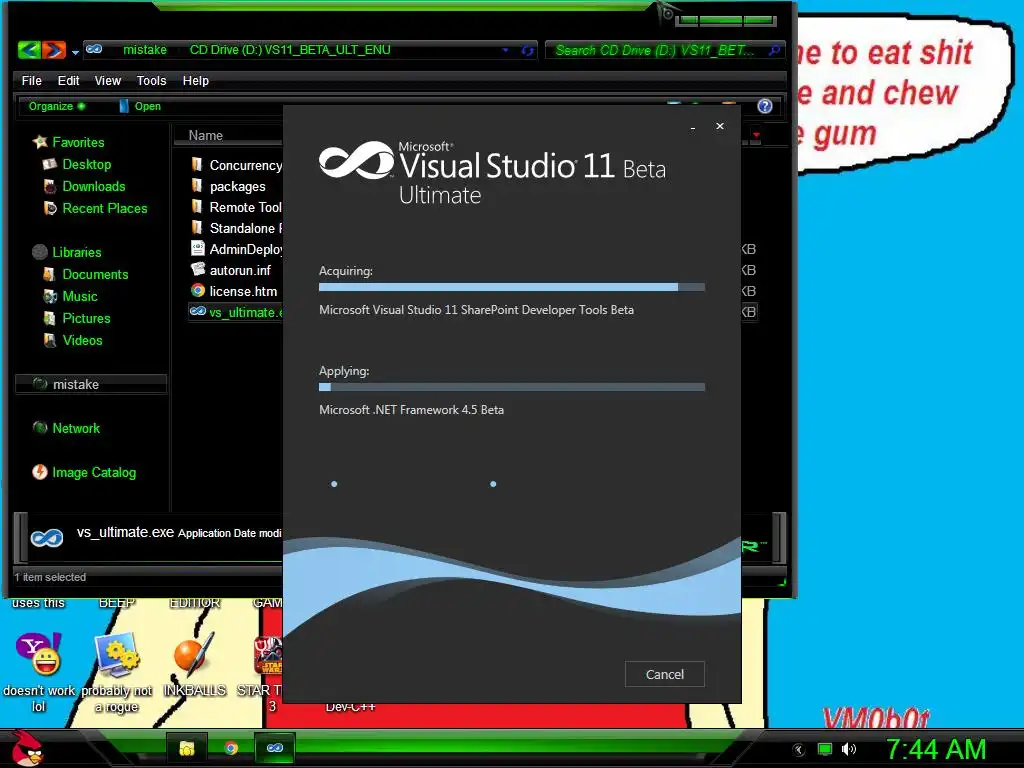
Task: Click the address bar Refresh icon
Action: (x=527, y=50)
